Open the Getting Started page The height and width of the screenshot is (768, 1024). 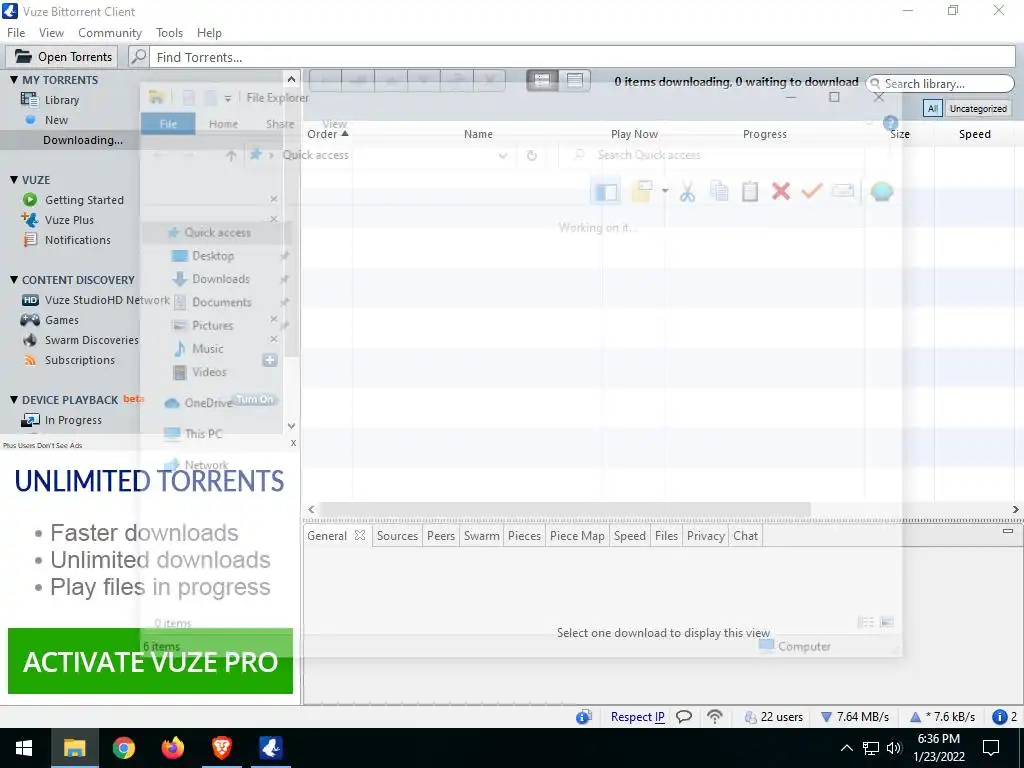[84, 200]
